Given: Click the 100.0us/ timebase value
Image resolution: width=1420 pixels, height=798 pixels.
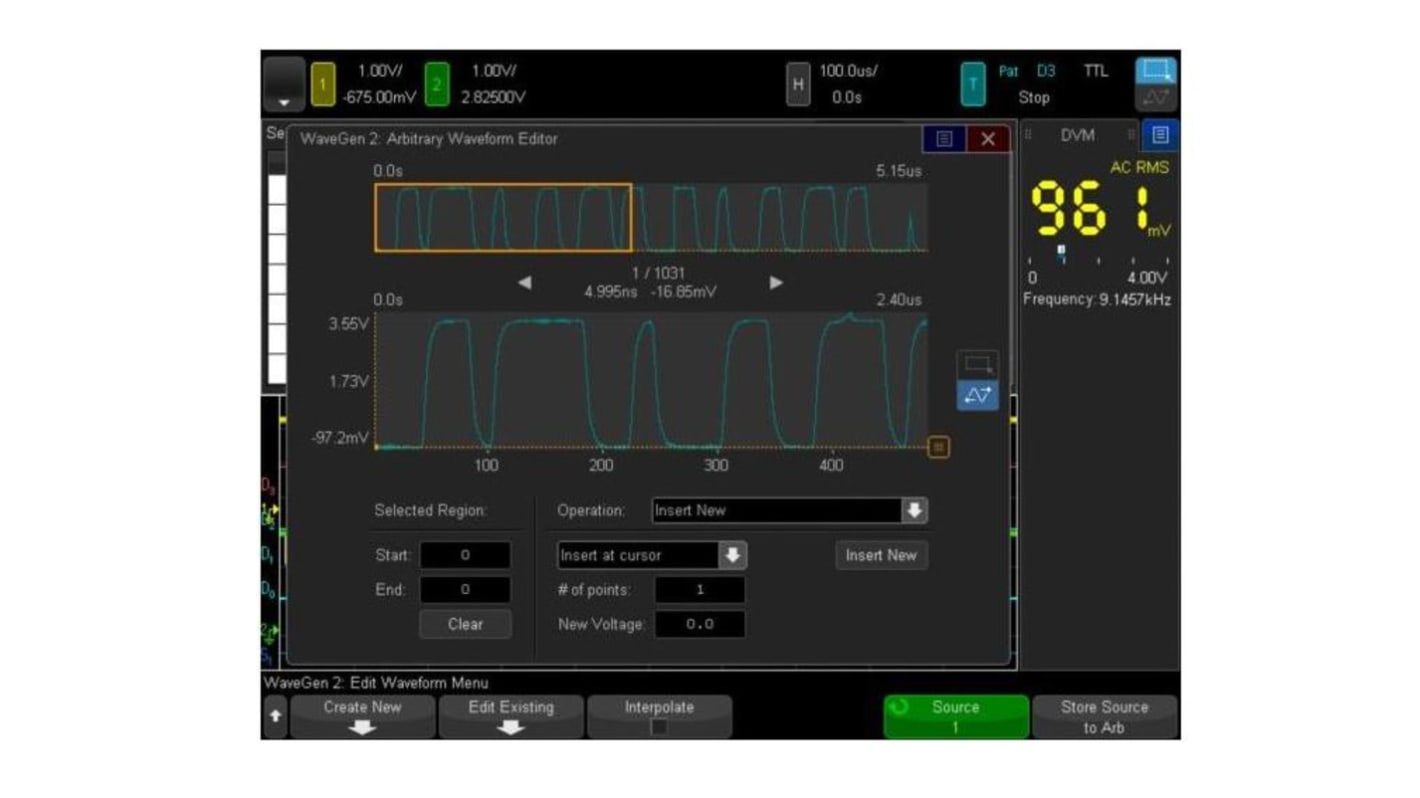Looking at the screenshot, I should point(848,71).
